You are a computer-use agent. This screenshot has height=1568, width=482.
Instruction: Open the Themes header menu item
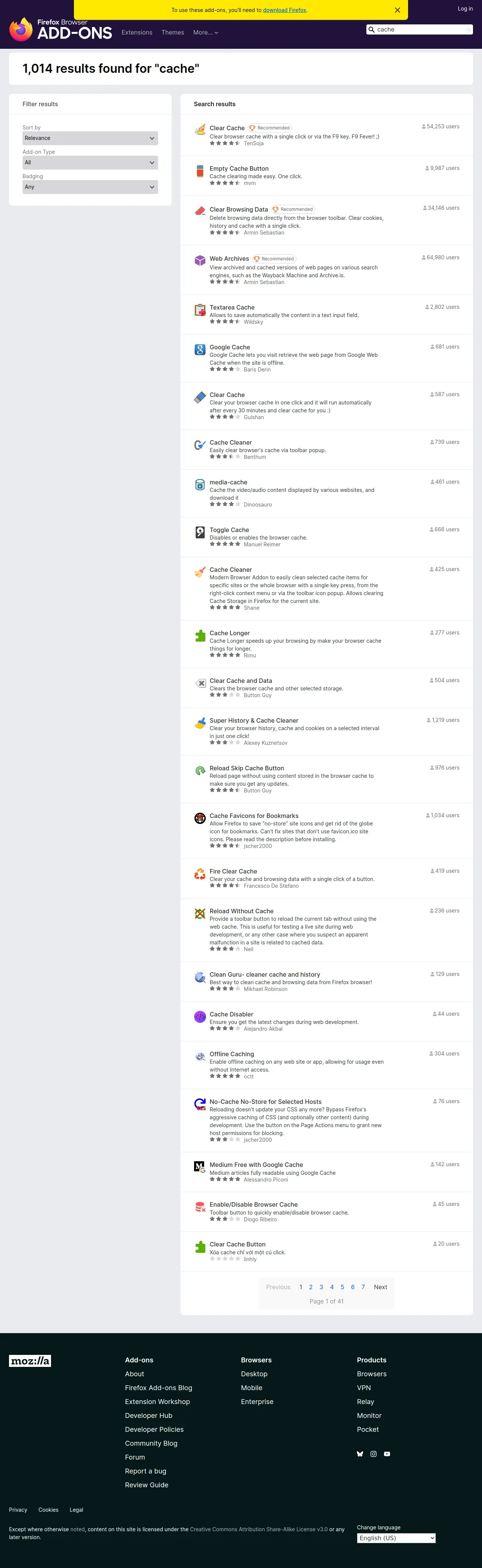click(x=172, y=32)
